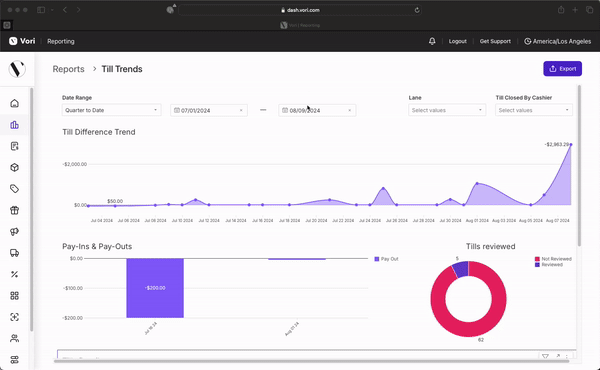This screenshot has height=370, width=600.
Task: Open the four-squares grid sidebar icon
Action: pos(15,296)
